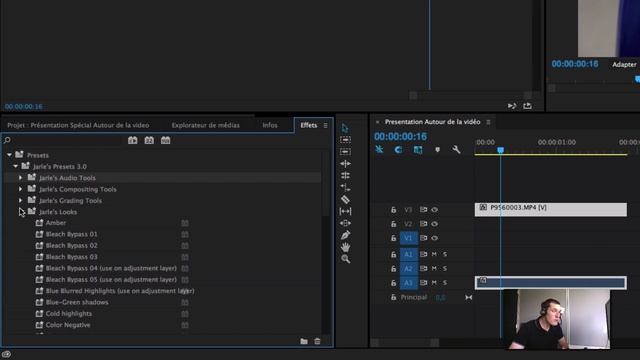Select the Slip tool
The width and height of the screenshot is (640, 360).
(x=345, y=211)
